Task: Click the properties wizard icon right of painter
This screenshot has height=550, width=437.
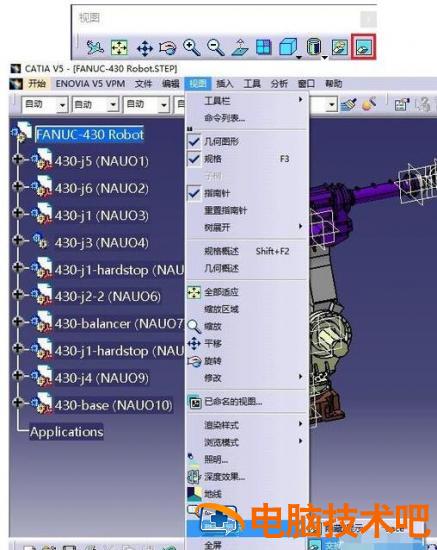Action: pos(402,104)
